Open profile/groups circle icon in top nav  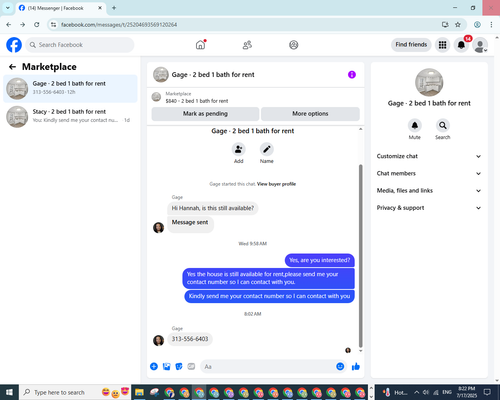click(x=293, y=45)
